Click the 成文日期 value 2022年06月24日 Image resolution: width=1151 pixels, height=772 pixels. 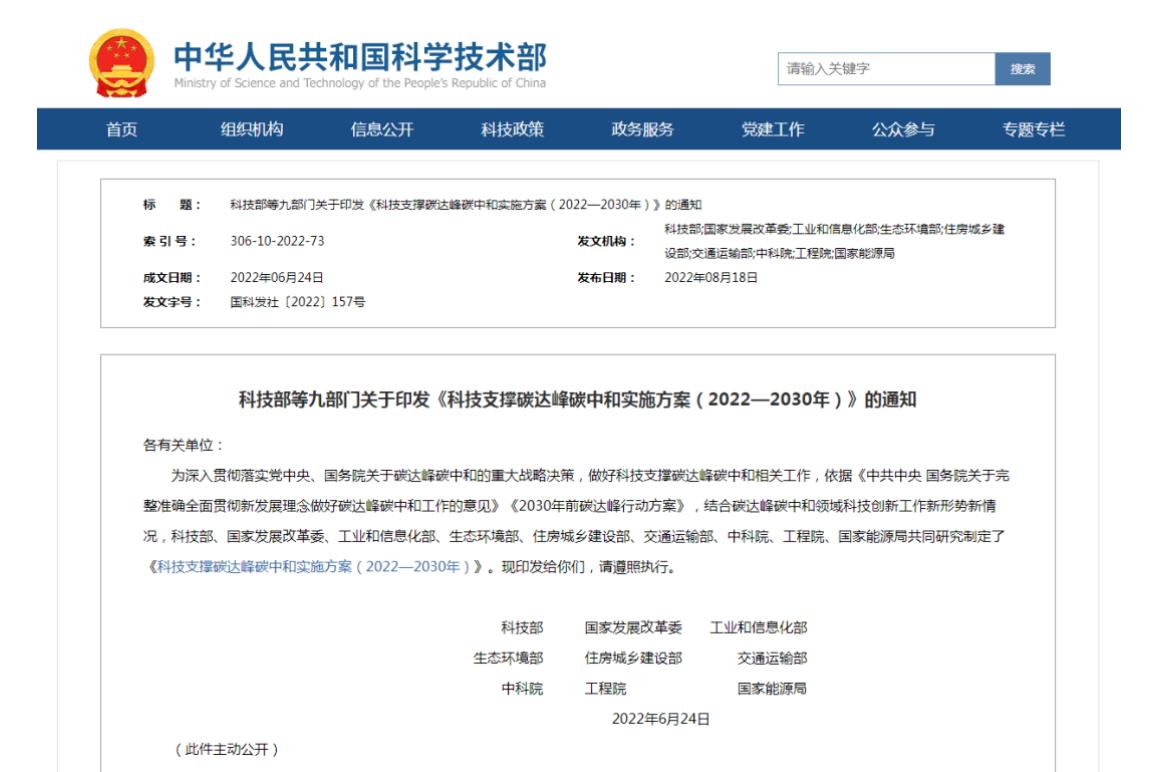click(277, 277)
